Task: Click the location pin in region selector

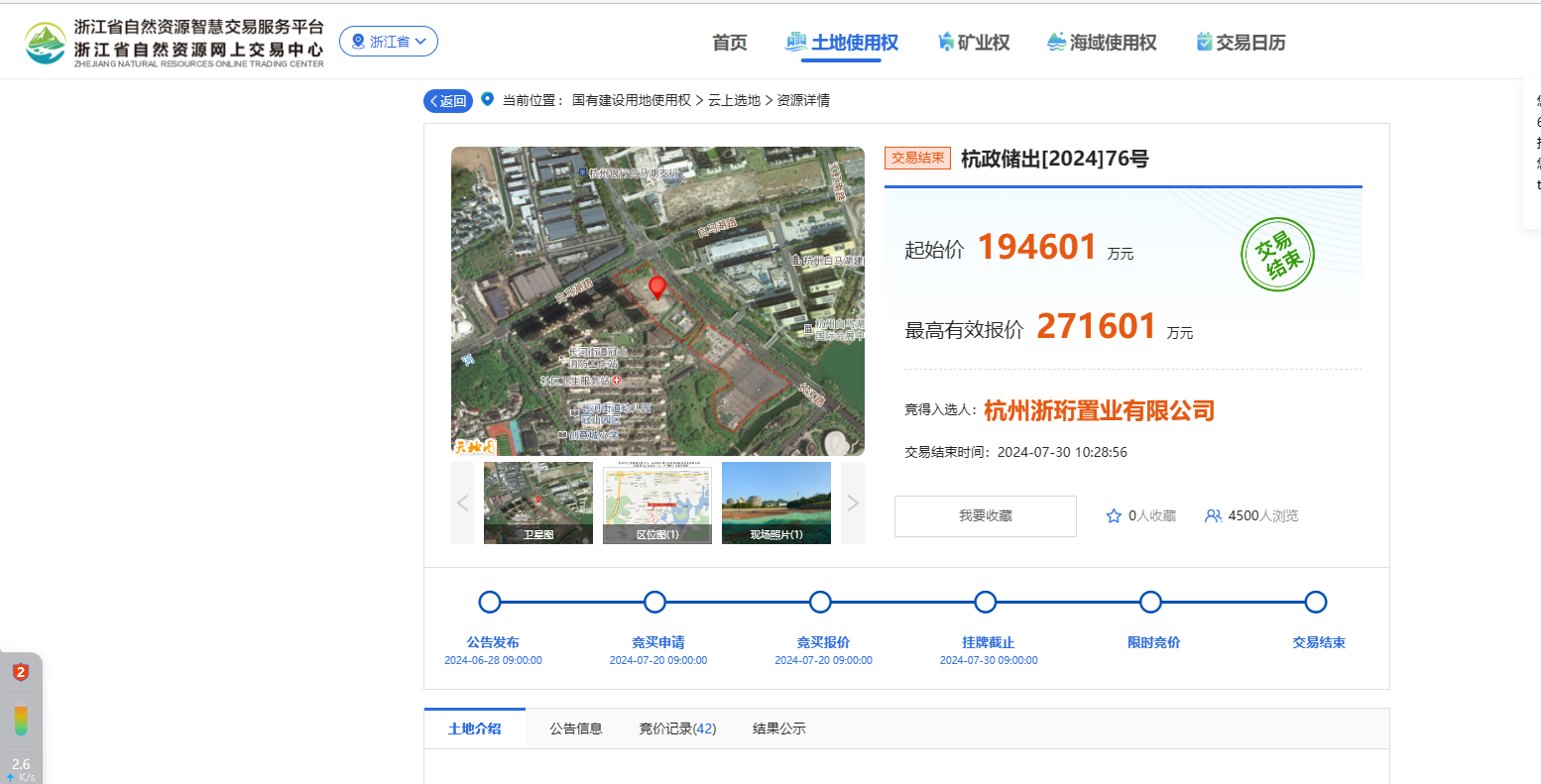Action: pos(358,42)
